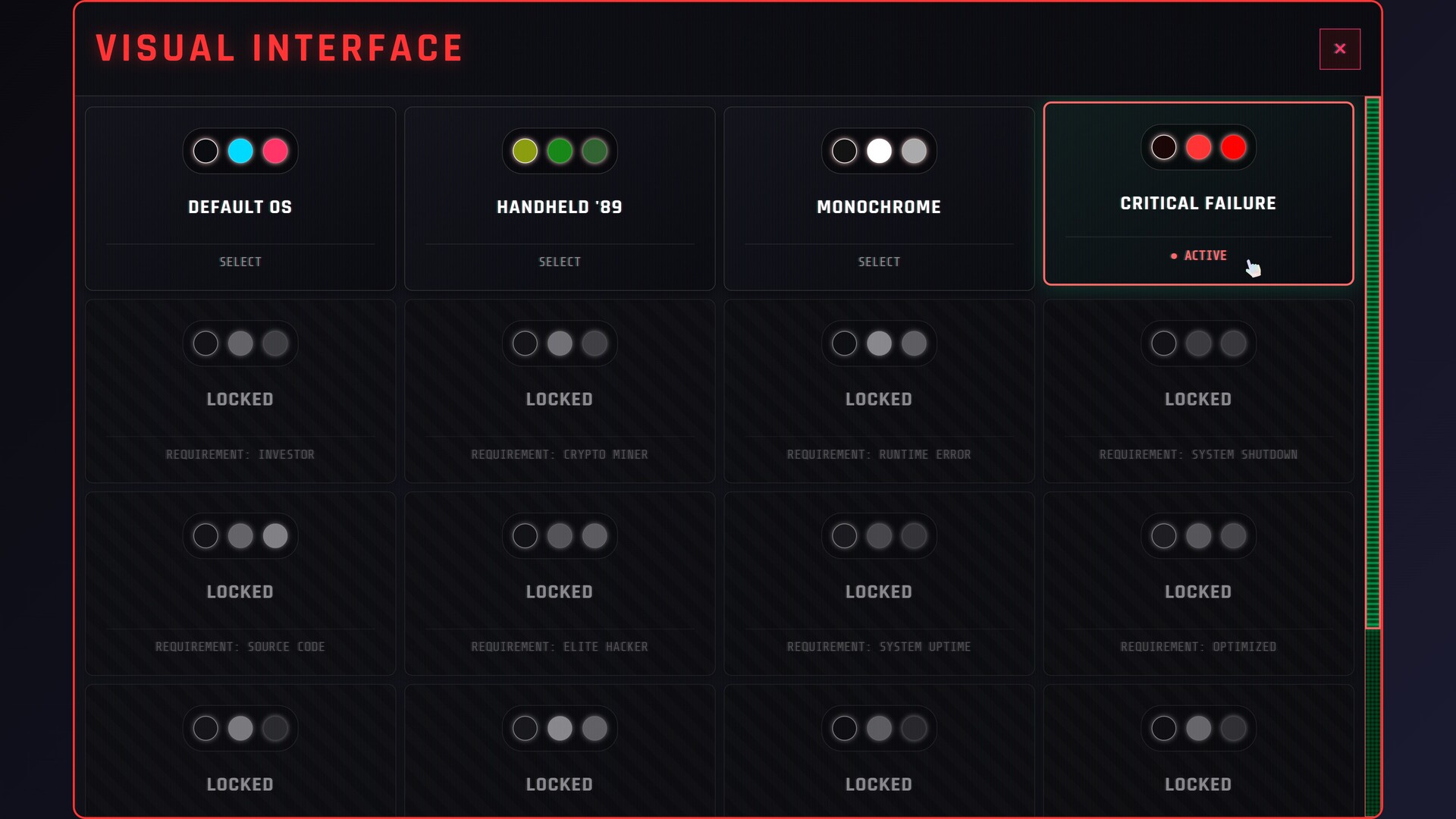
Task: Click the Active status on Critical Failure
Action: pyautogui.click(x=1198, y=256)
